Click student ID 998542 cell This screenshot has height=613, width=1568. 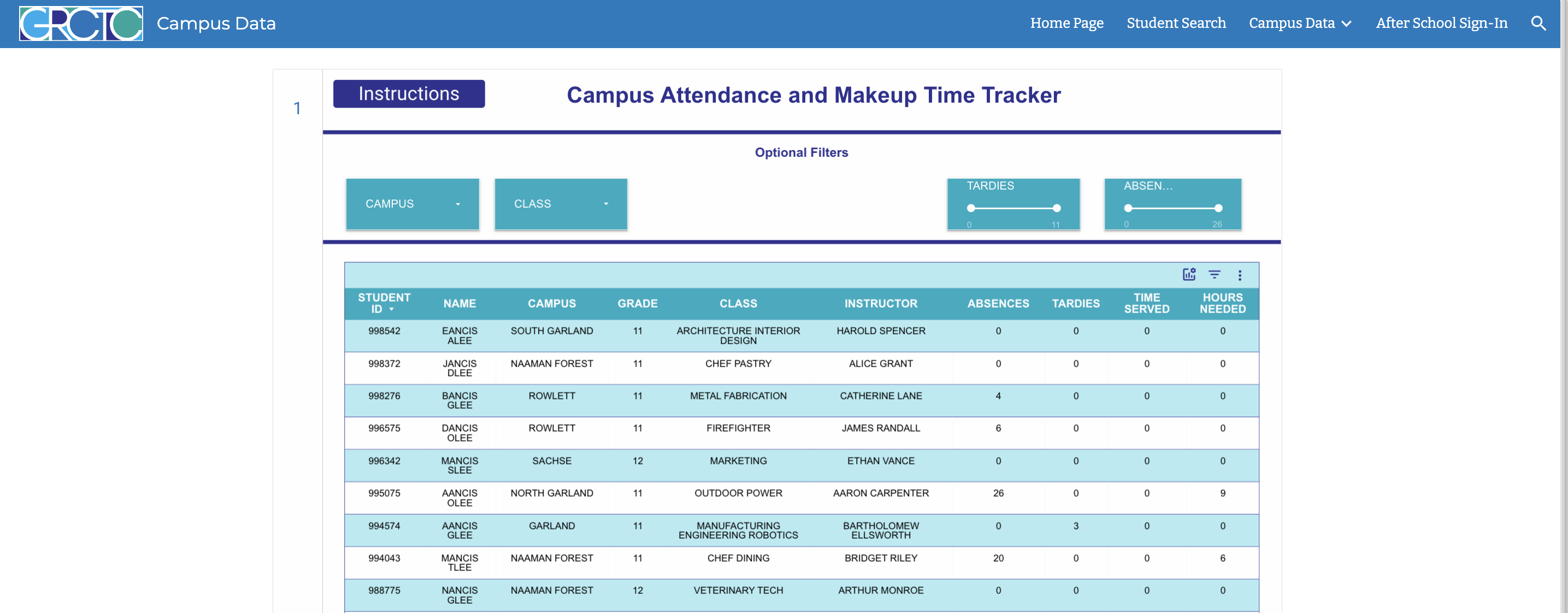pyautogui.click(x=384, y=331)
